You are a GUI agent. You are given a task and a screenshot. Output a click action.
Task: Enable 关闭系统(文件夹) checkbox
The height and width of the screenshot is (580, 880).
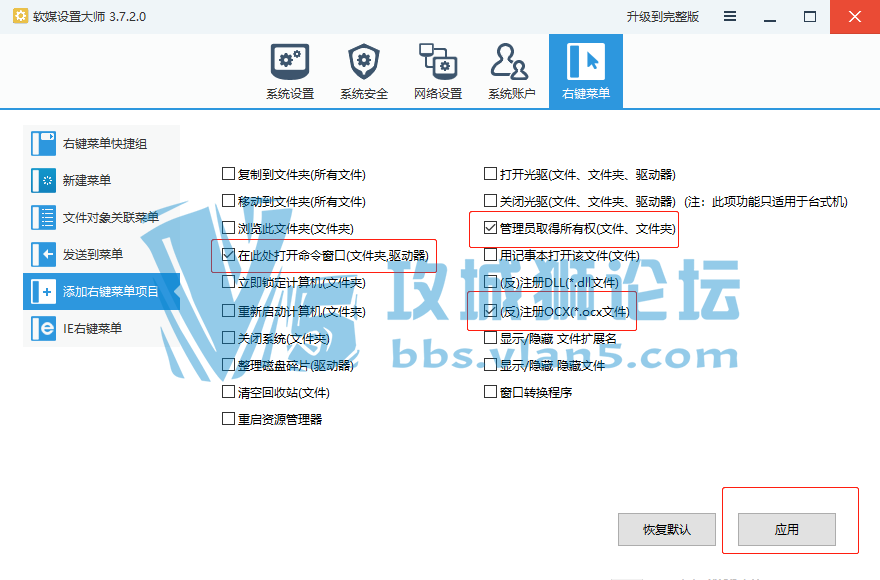pyautogui.click(x=228, y=337)
